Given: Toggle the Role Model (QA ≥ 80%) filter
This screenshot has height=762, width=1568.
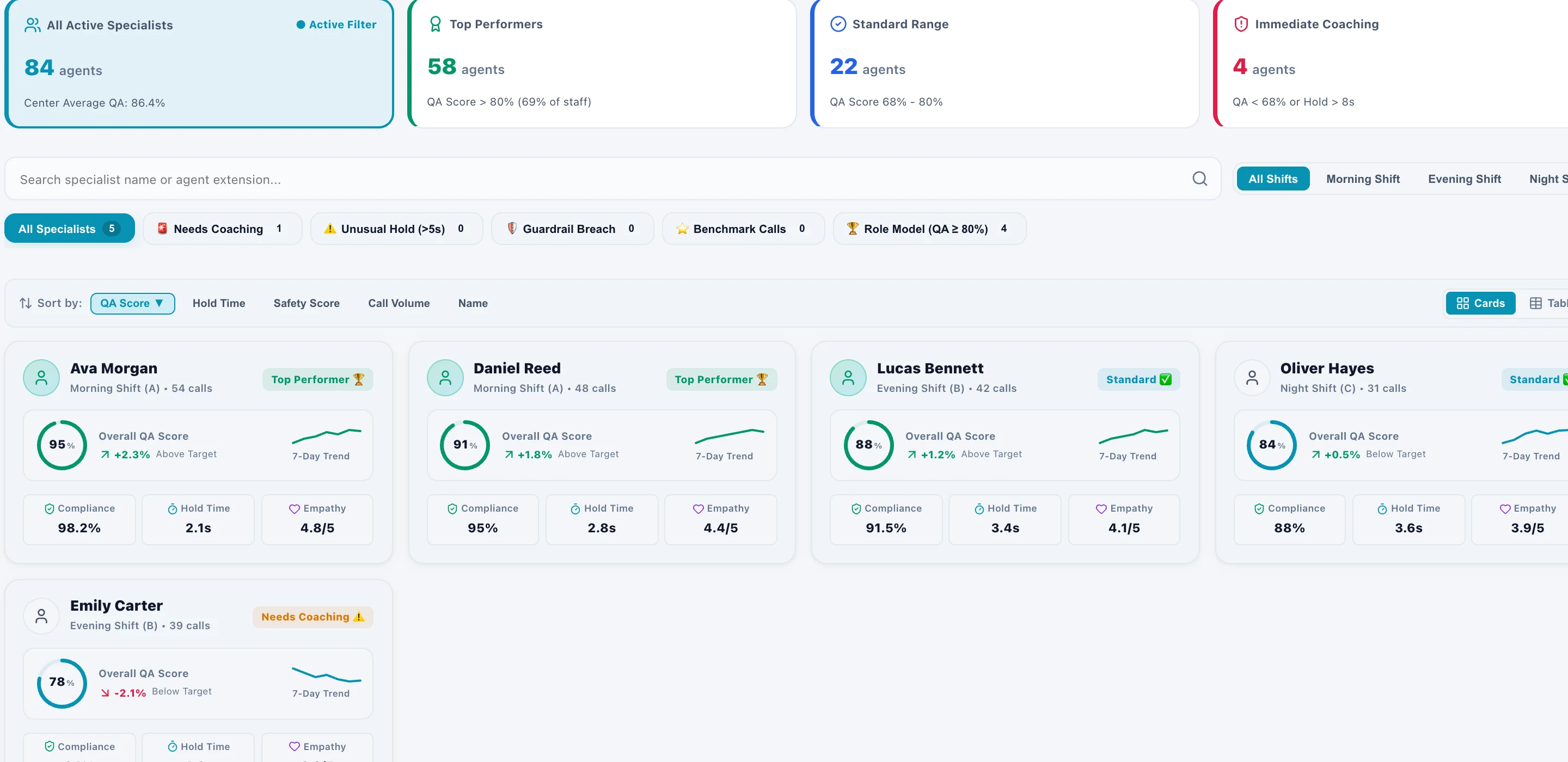Looking at the screenshot, I should pyautogui.click(x=929, y=229).
